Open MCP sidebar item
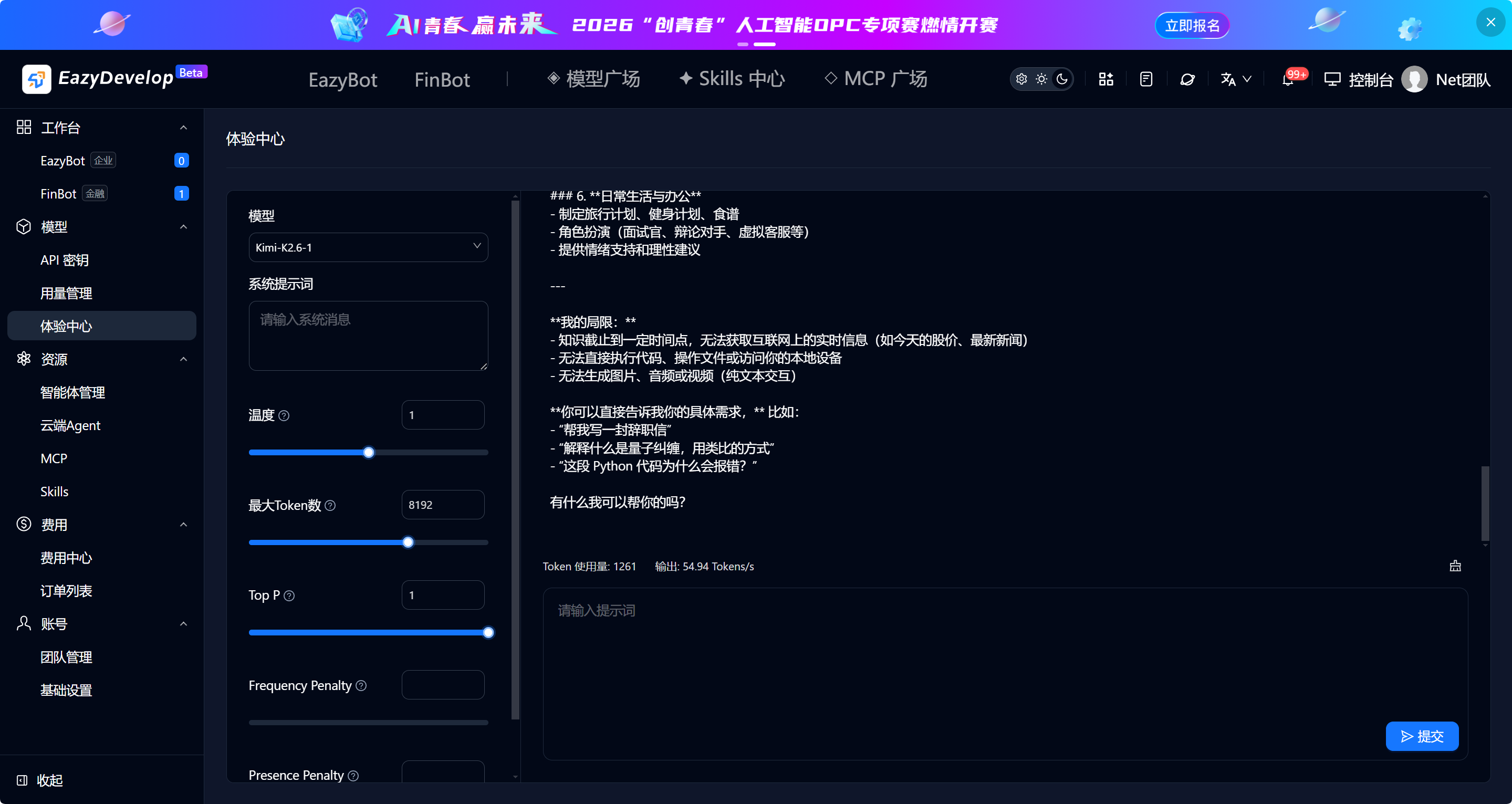The image size is (1512, 804). tap(101, 458)
